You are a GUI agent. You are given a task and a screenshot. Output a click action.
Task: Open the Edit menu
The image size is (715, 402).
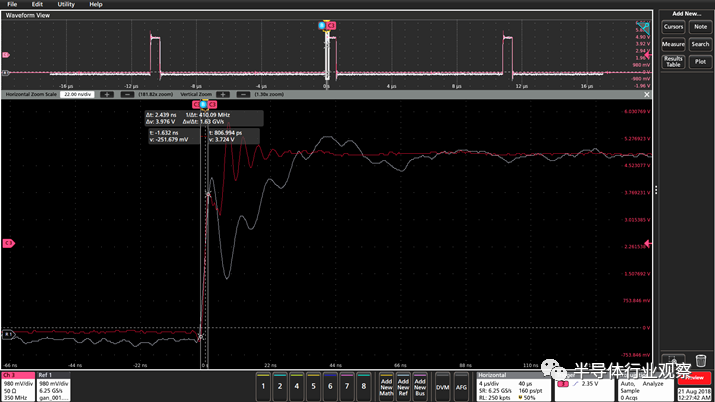[x=37, y=4]
